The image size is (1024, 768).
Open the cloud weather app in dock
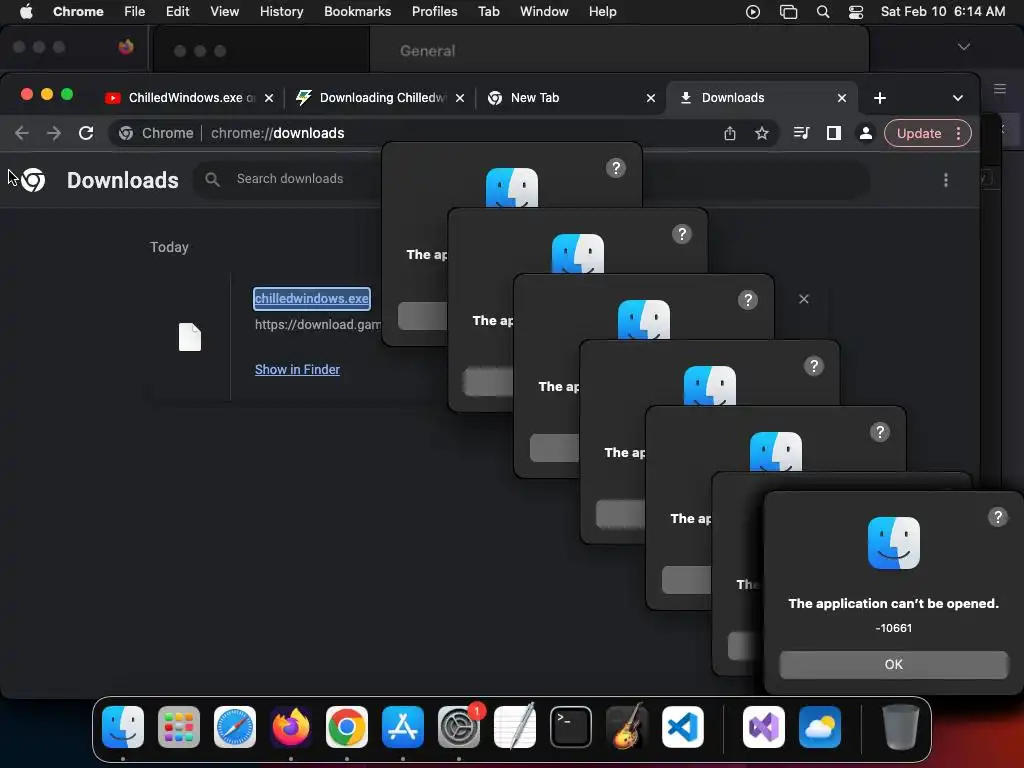click(x=820, y=727)
